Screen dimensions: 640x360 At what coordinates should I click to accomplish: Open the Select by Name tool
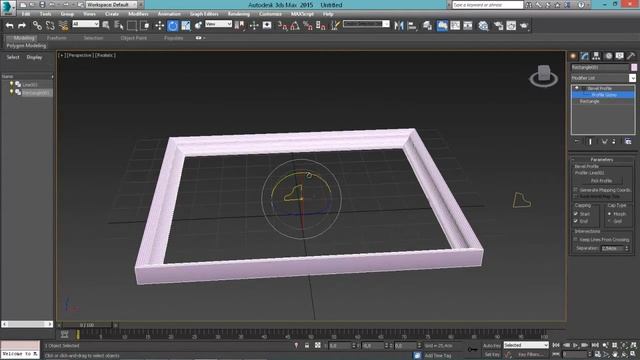(x=119, y=26)
